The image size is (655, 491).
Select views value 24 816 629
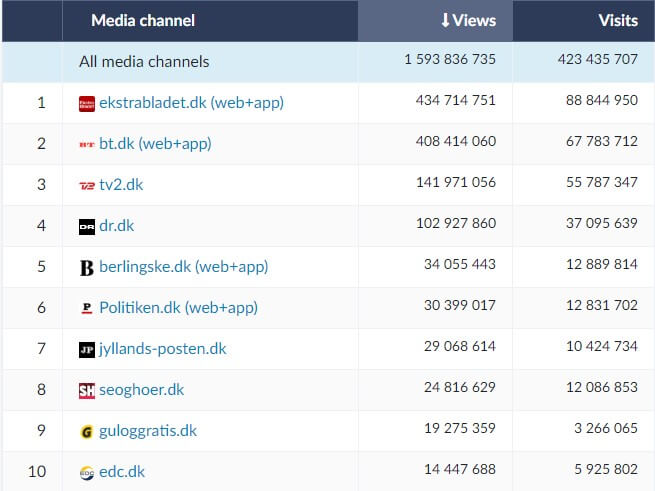[x=460, y=387]
